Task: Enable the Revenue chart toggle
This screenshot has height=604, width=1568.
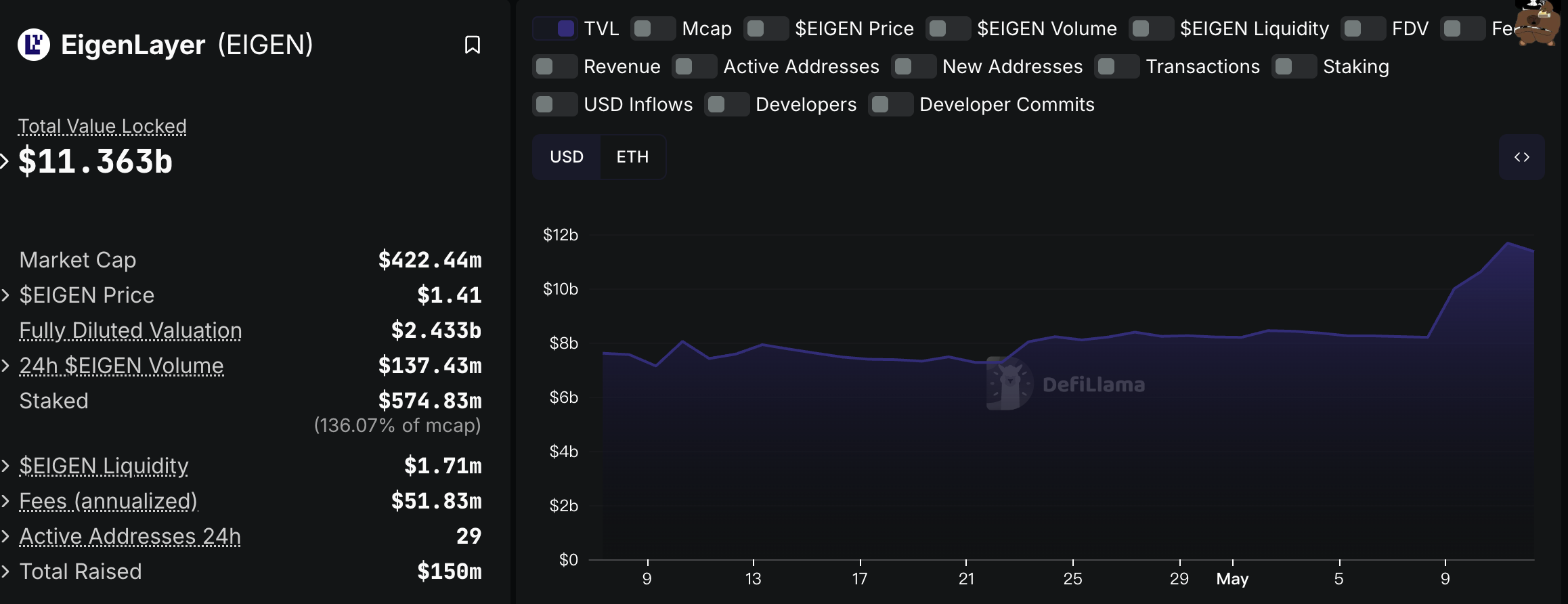Action: click(x=555, y=66)
